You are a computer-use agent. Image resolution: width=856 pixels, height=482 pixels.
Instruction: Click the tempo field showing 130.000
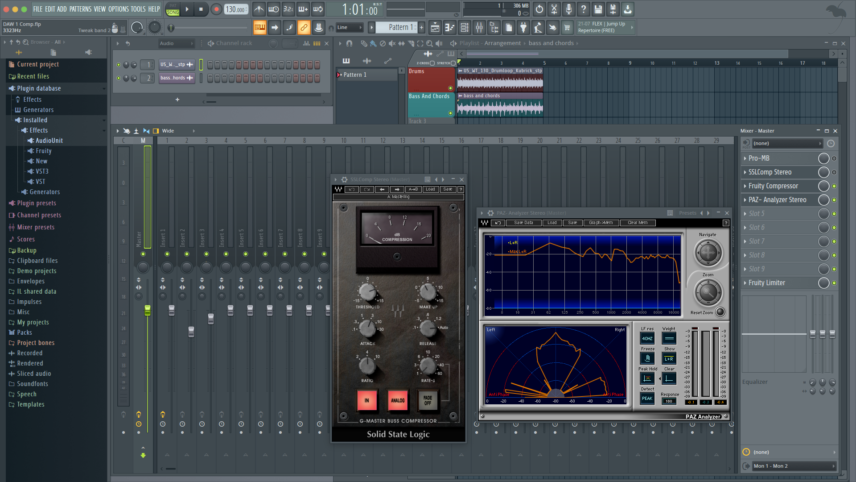235,9
